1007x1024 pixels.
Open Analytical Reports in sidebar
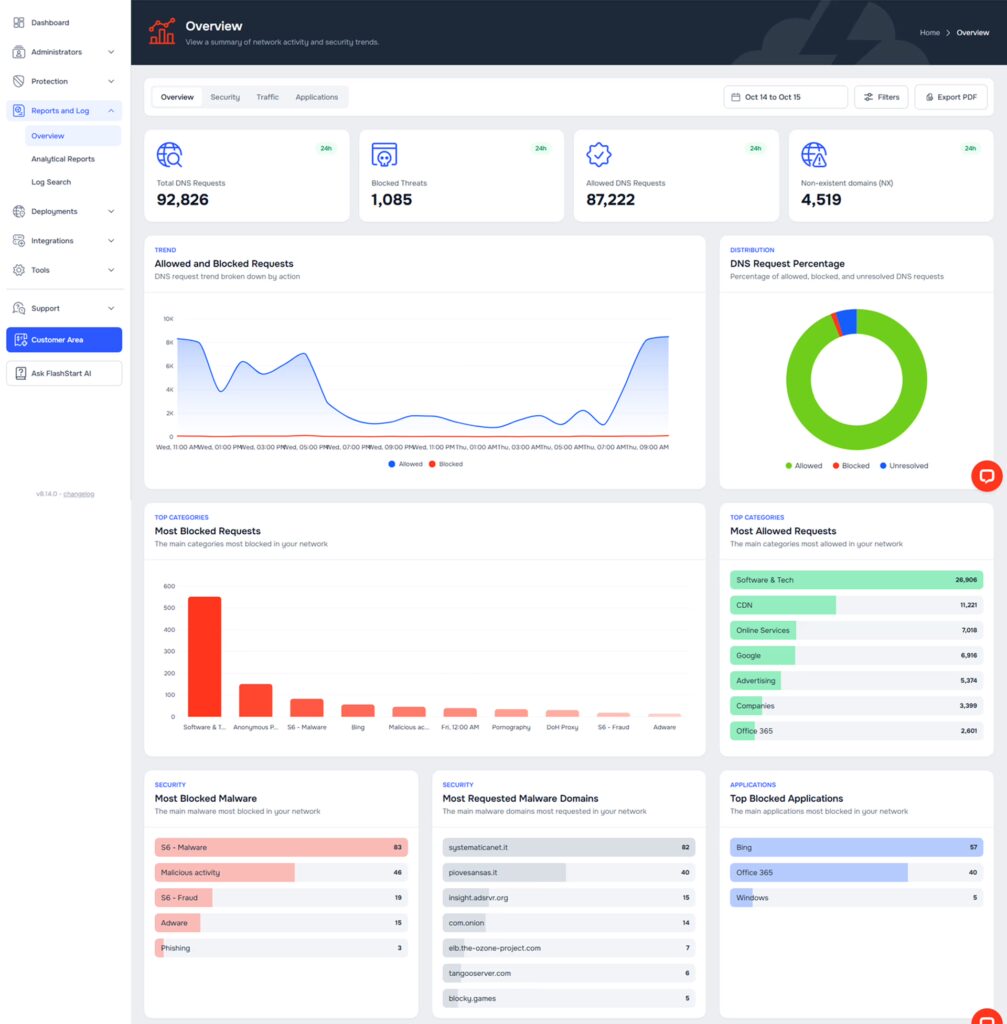(63, 159)
